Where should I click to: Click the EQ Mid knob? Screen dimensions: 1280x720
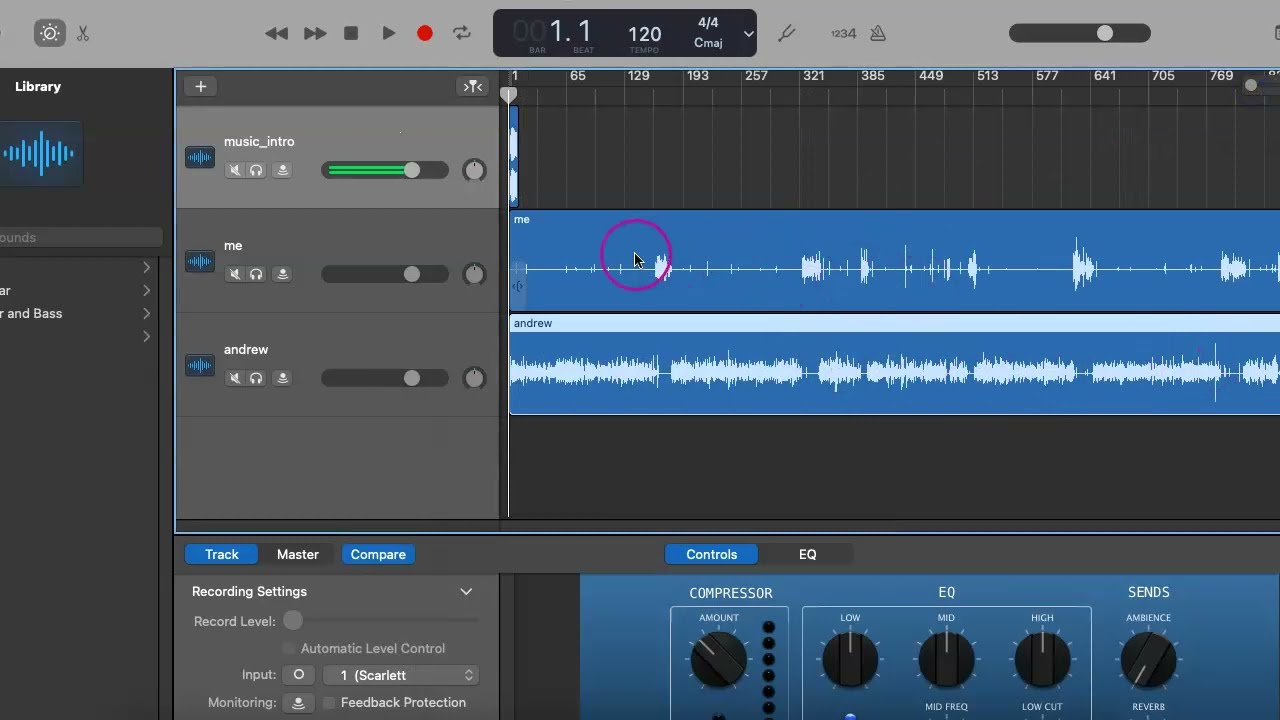tap(946, 660)
